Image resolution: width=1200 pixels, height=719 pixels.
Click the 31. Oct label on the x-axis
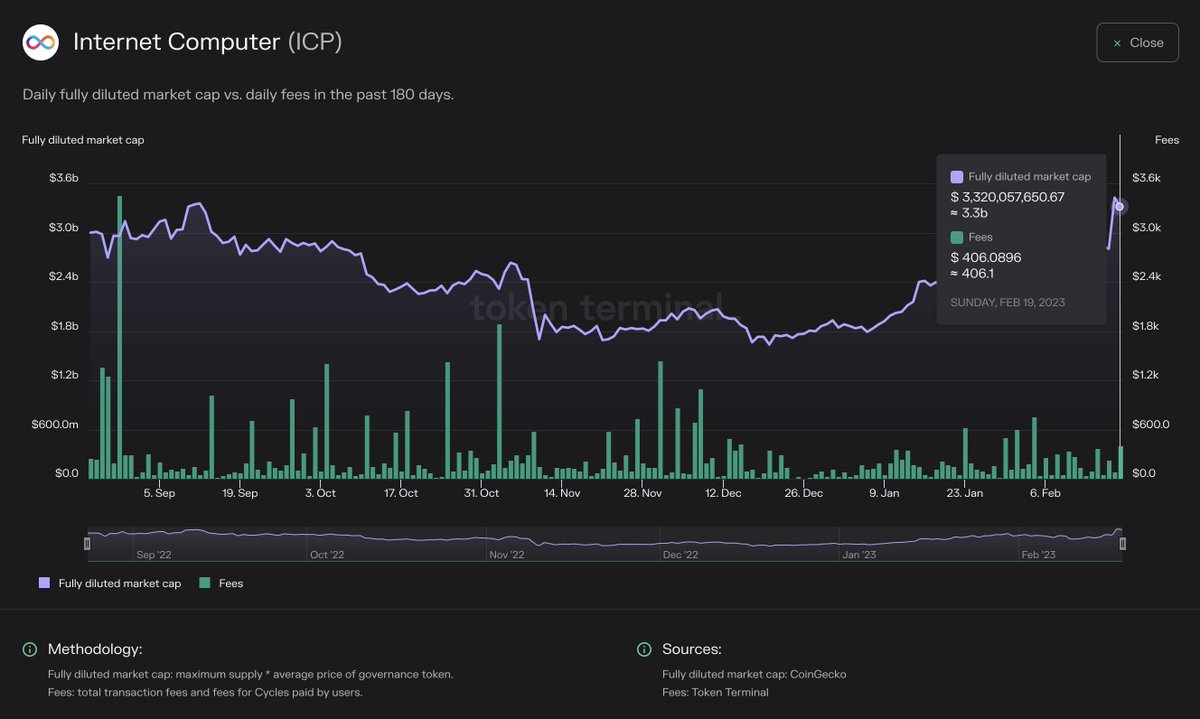481,492
